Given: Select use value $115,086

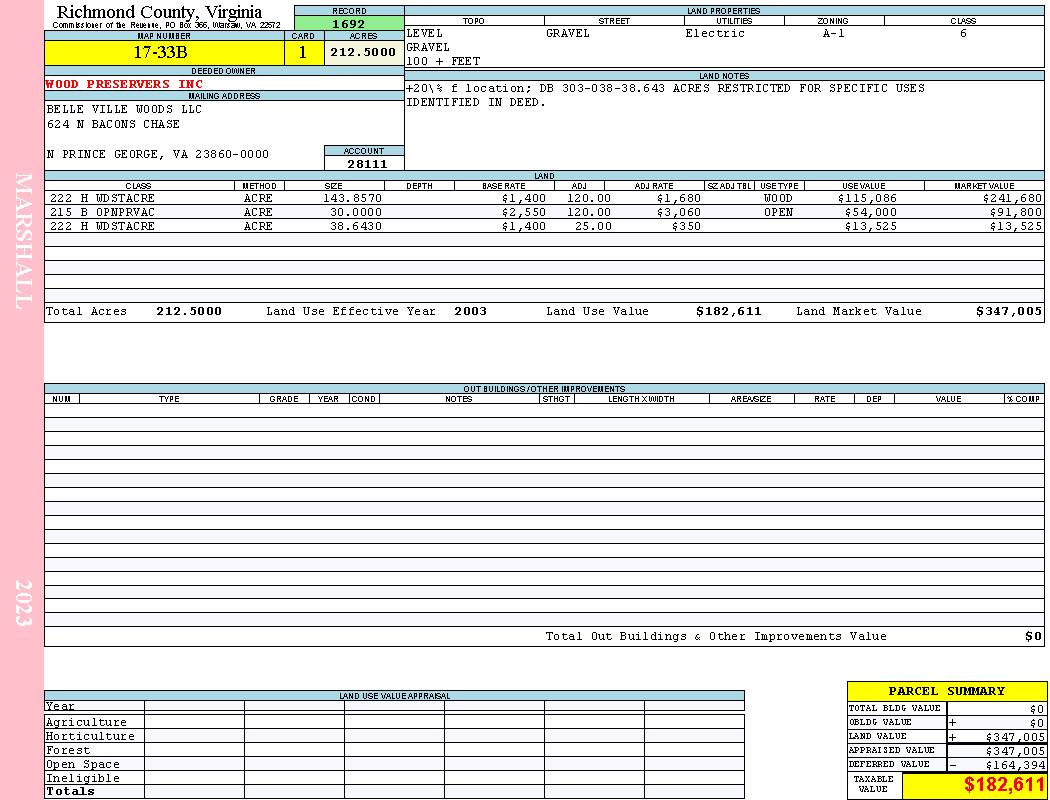Looking at the screenshot, I should point(867,199).
